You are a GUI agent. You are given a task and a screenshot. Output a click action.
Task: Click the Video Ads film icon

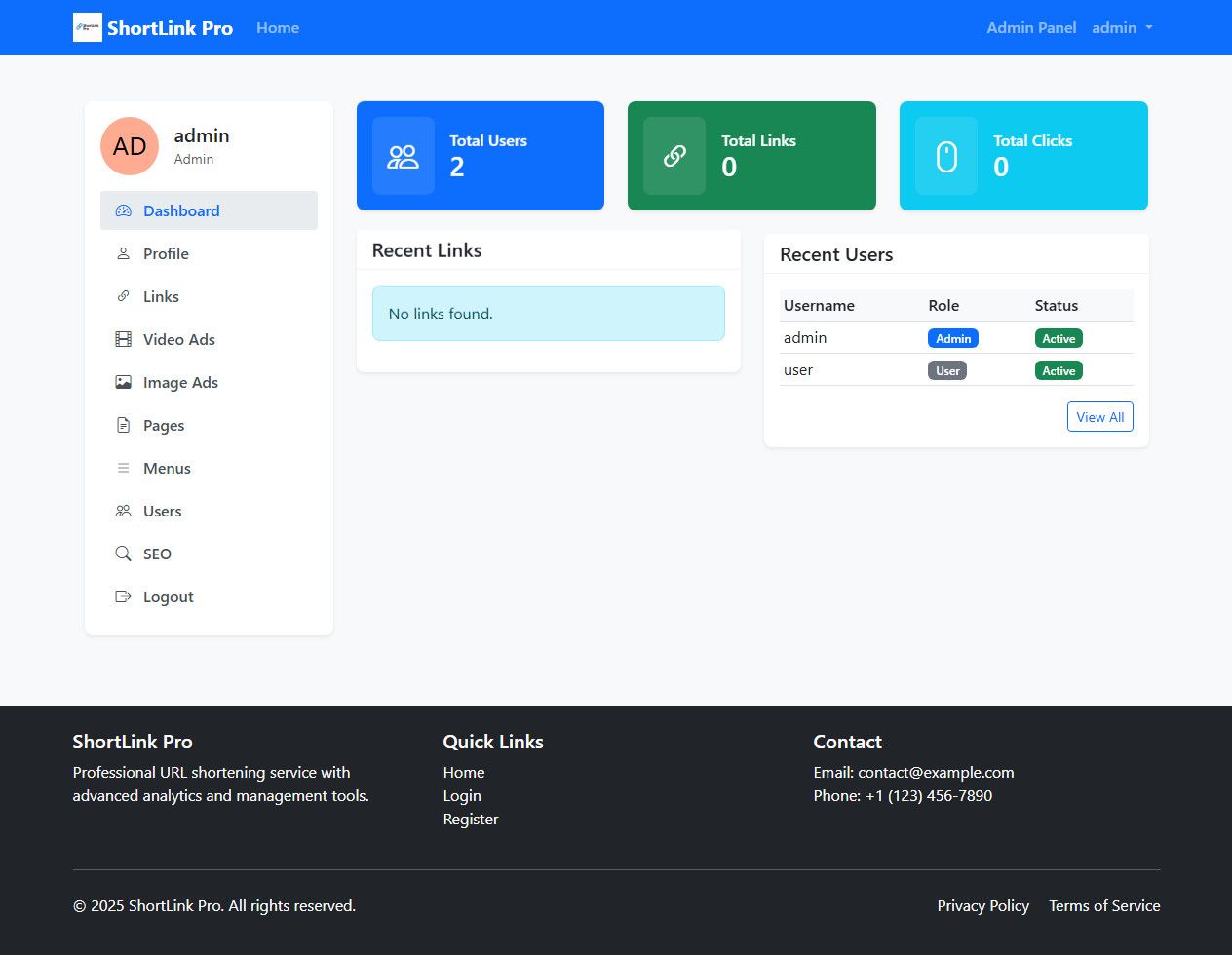123,339
